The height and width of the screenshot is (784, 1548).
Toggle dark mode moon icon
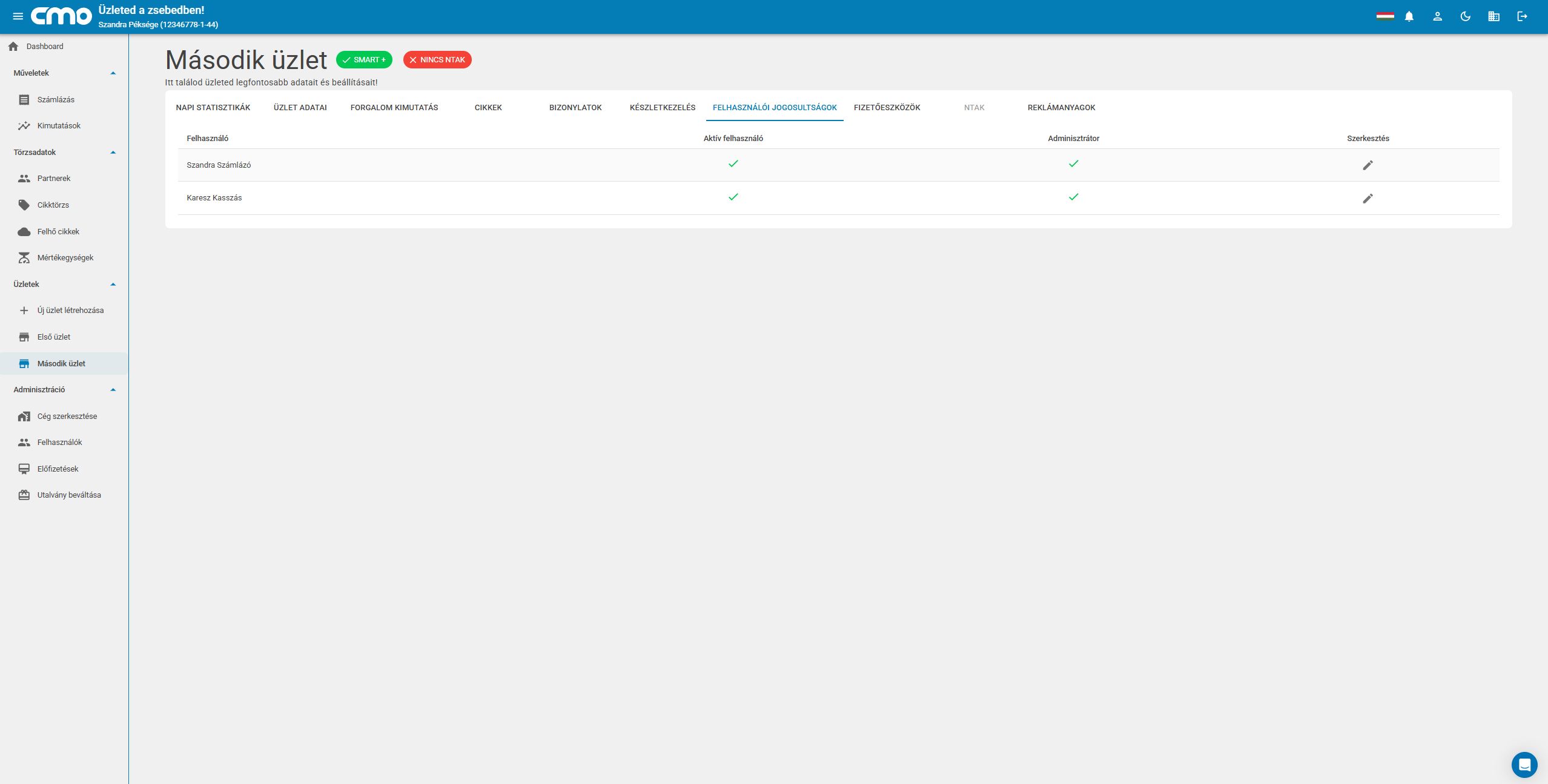1466,16
